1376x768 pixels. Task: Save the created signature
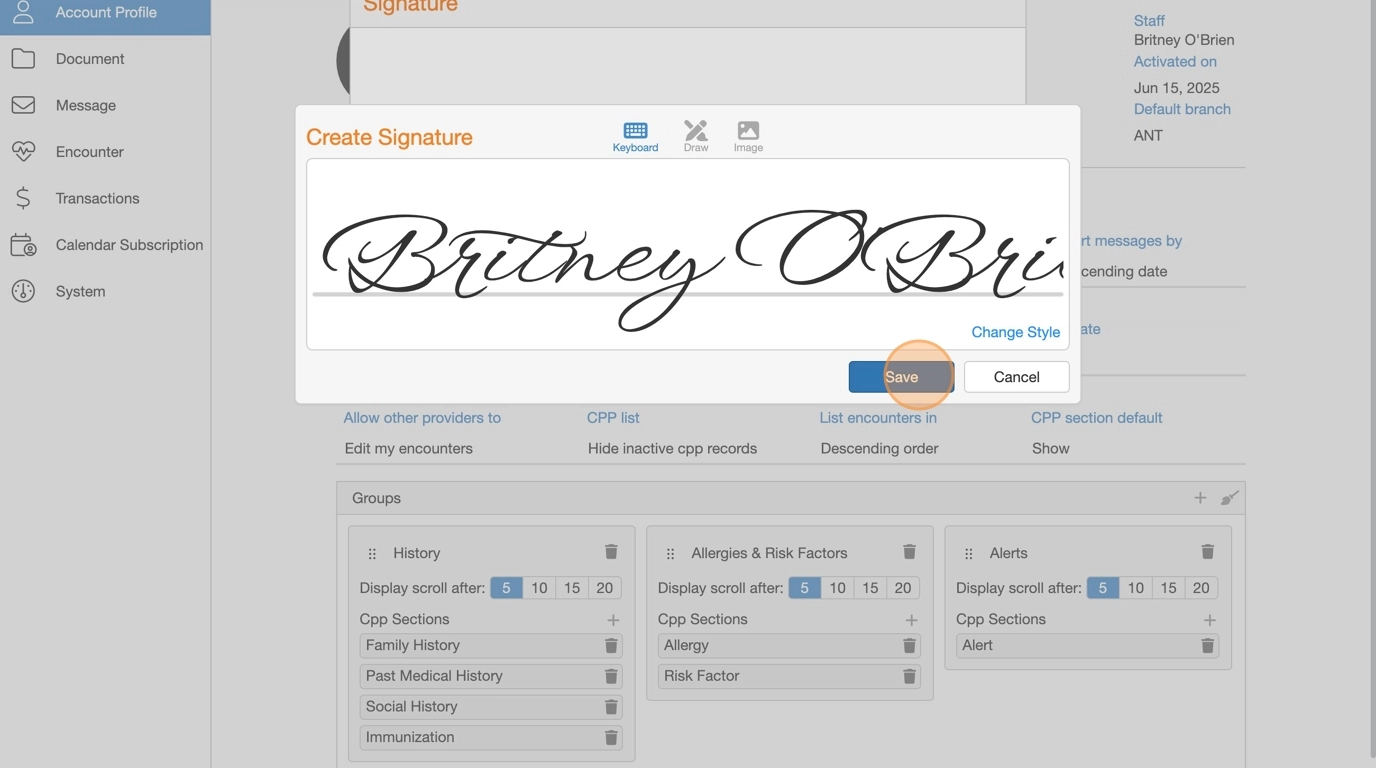pos(900,377)
